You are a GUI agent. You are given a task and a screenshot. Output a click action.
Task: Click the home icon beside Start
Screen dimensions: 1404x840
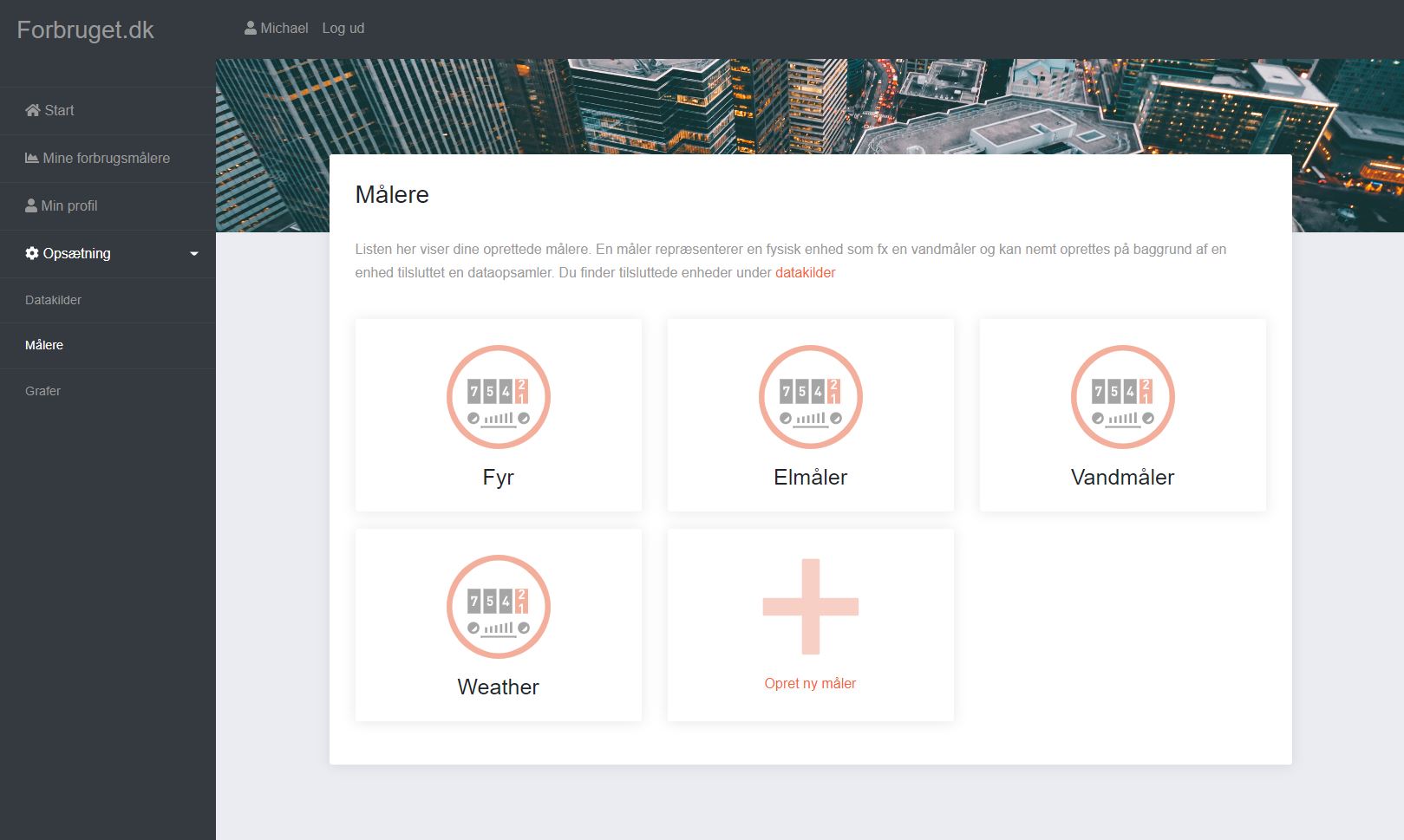(33, 110)
